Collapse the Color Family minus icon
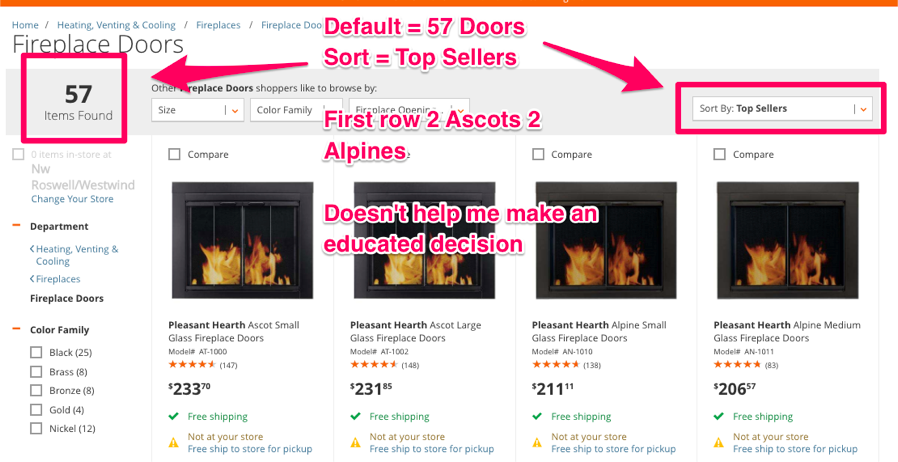 click(x=16, y=329)
